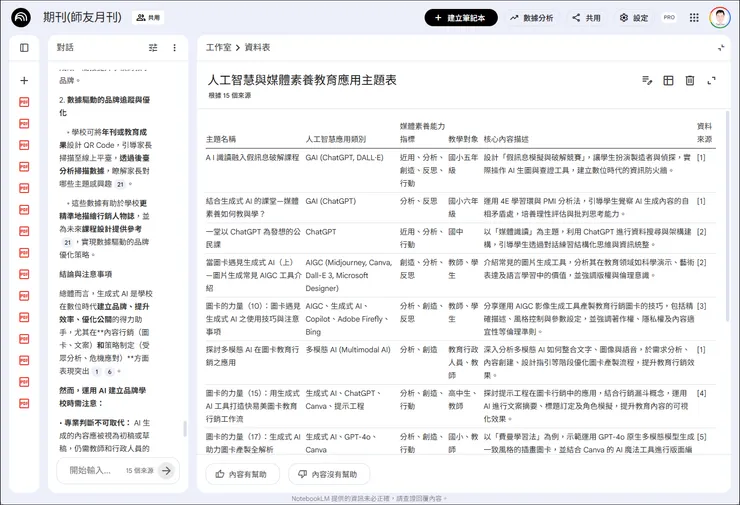Click 建立筆記本 button
This screenshot has height=505, width=740.
coord(461,18)
